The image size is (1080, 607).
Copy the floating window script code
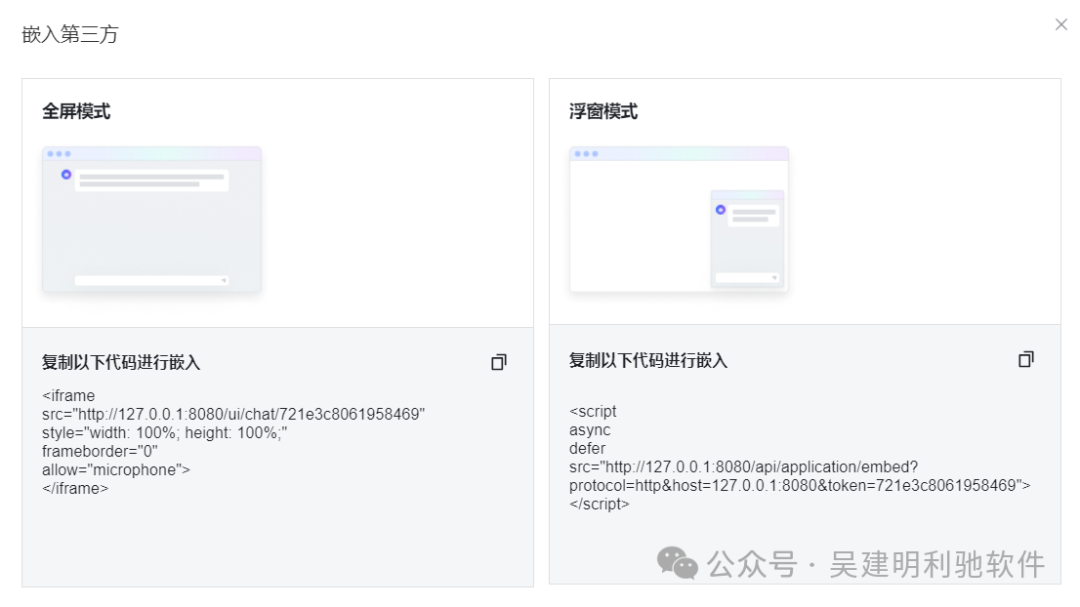[1026, 360]
